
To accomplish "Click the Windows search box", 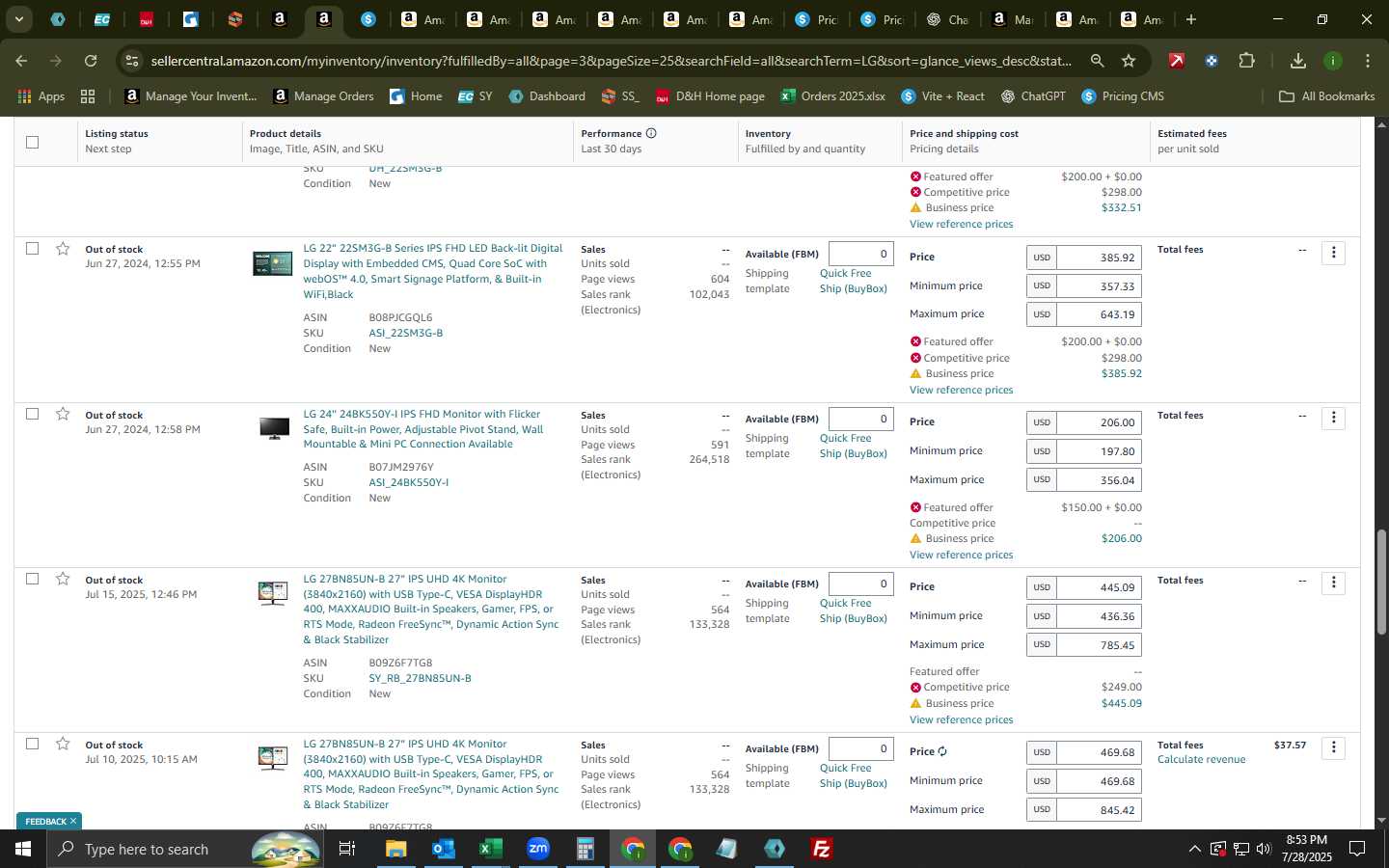I will (x=183, y=849).
